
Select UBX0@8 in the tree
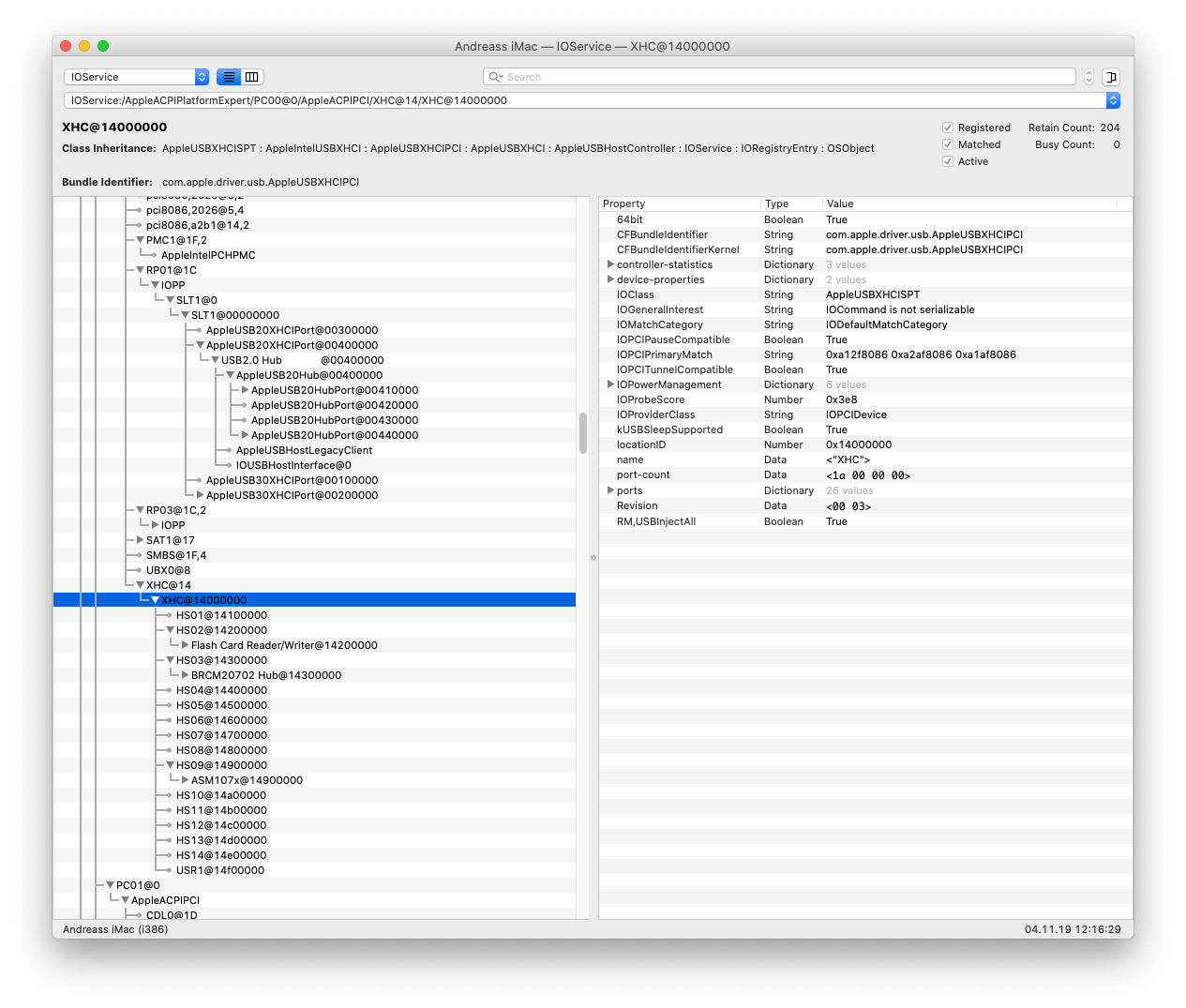point(168,570)
